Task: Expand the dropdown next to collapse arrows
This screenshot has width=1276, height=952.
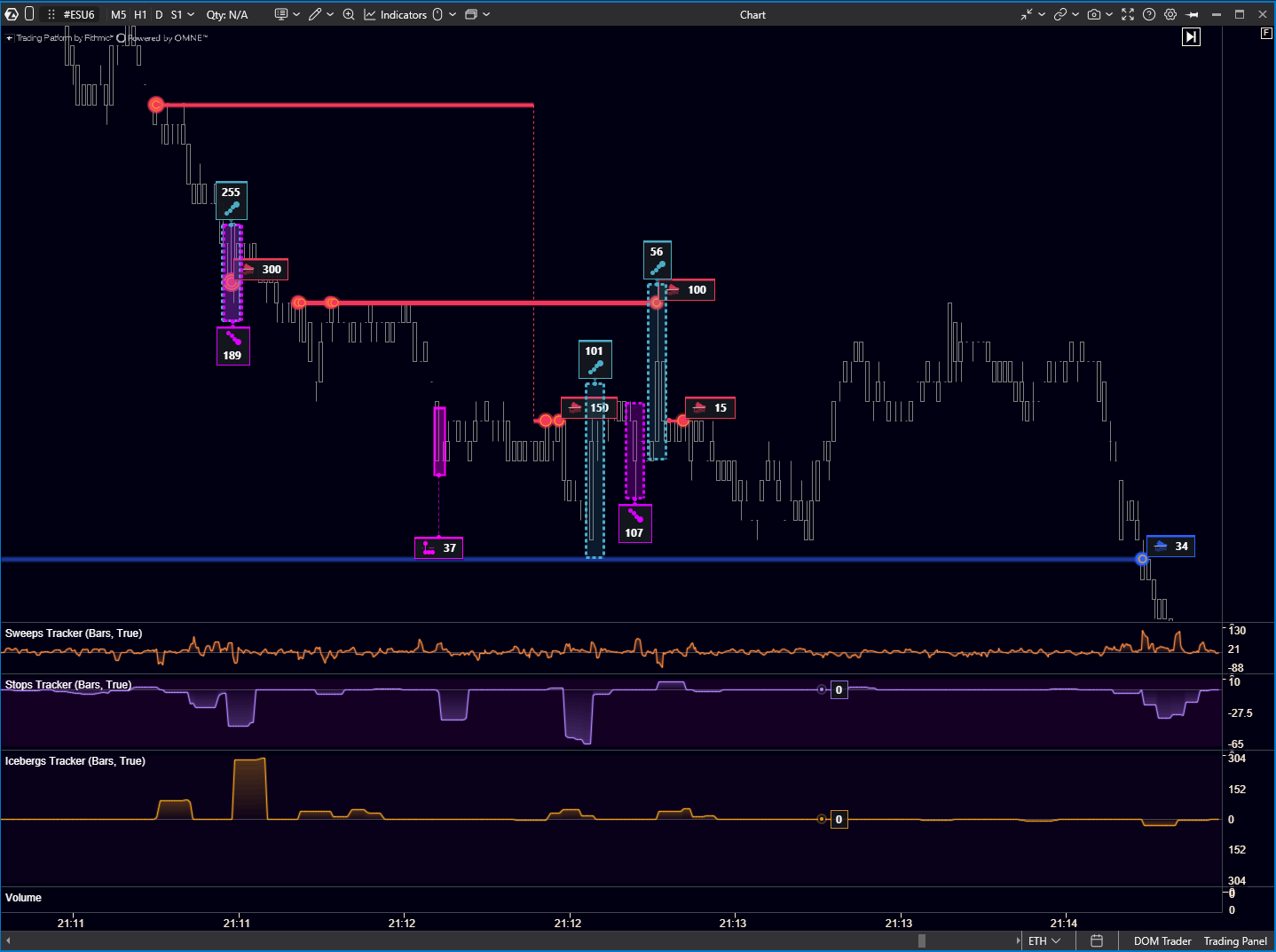Action: pos(1042,15)
